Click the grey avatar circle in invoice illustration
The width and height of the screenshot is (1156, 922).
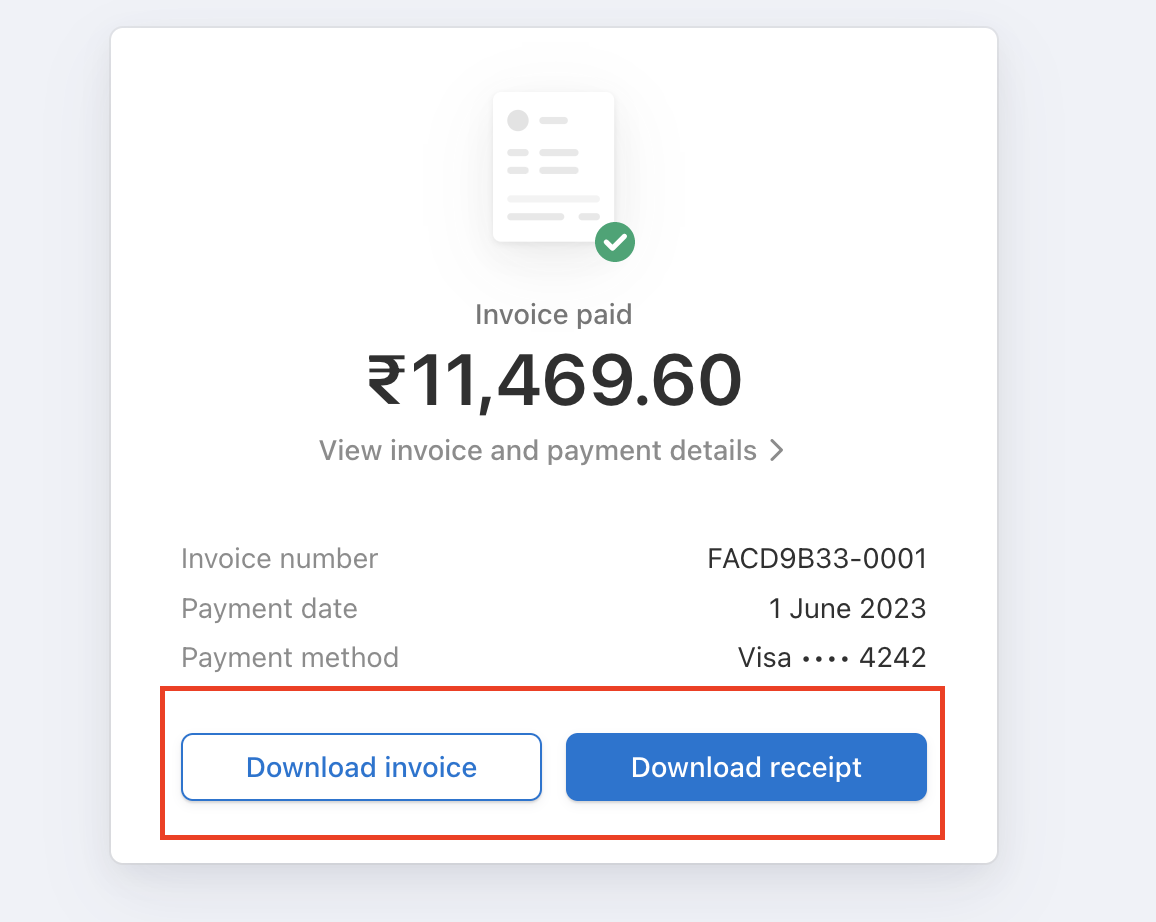[518, 120]
